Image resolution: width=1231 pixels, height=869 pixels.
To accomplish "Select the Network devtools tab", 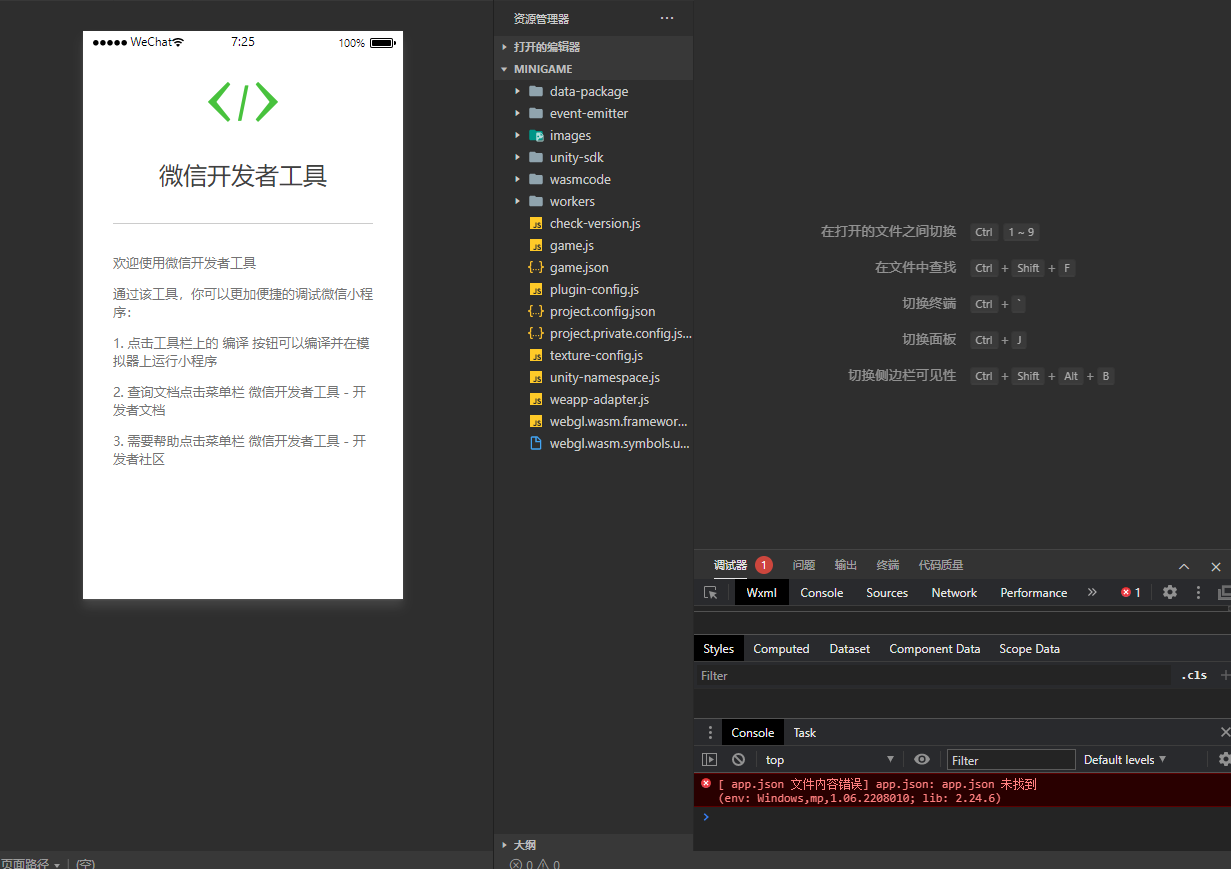I will coord(954,593).
